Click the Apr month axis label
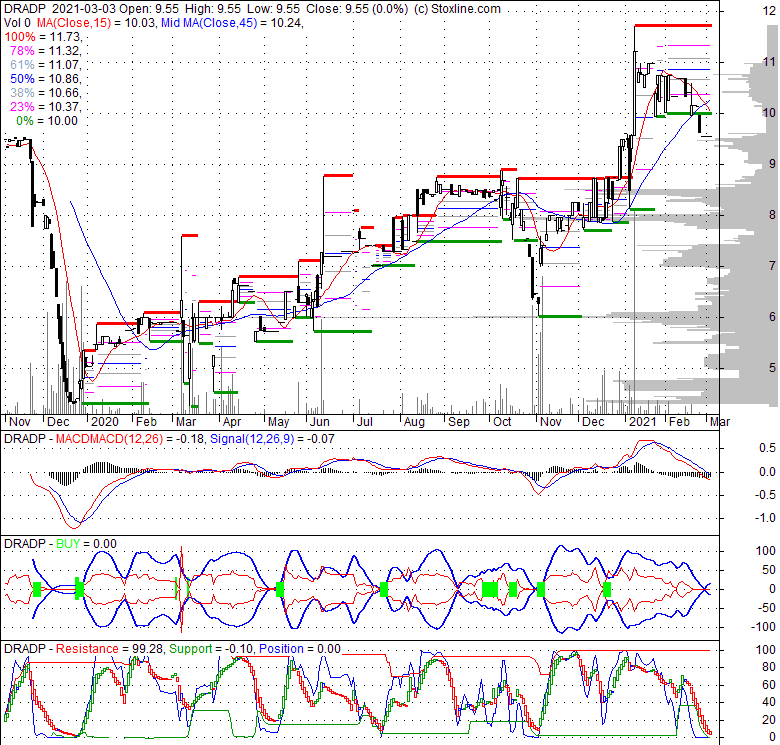This screenshot has height=745, width=780. click(x=232, y=422)
